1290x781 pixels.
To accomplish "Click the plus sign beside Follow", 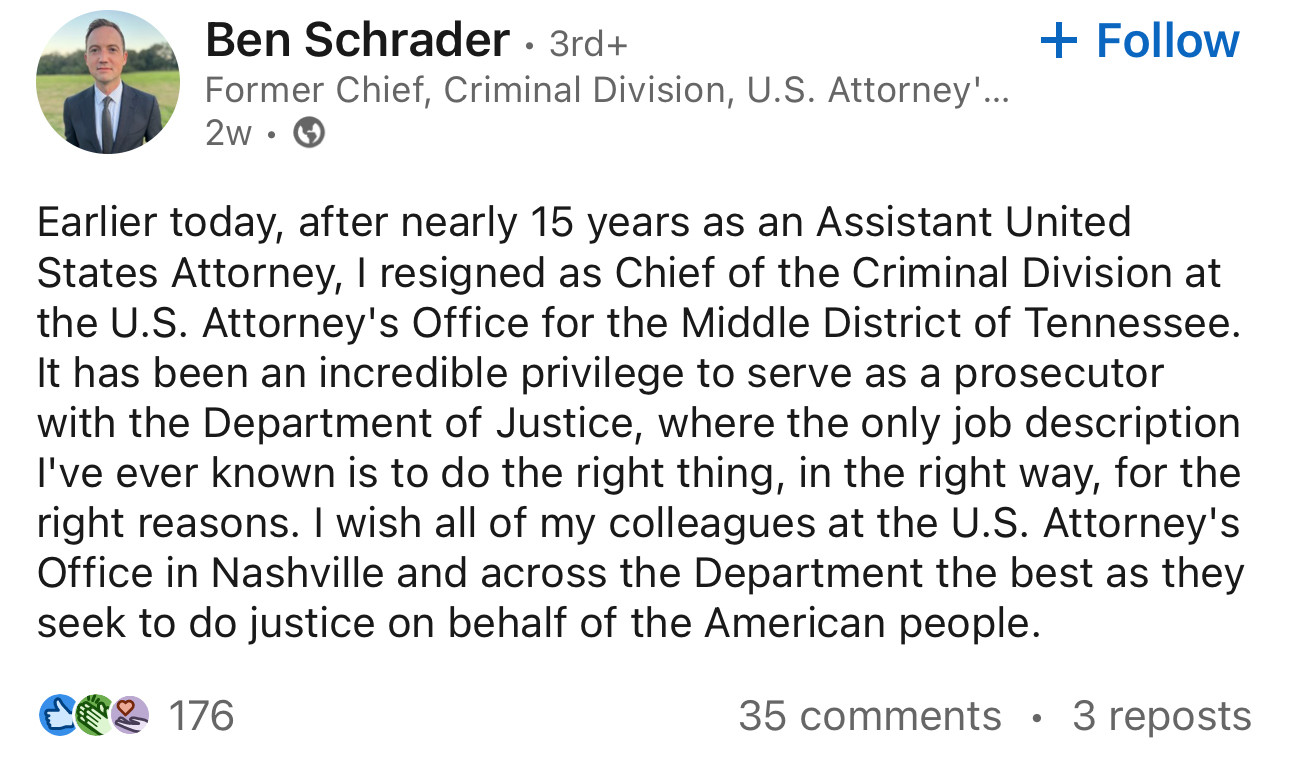I will click(1060, 41).
